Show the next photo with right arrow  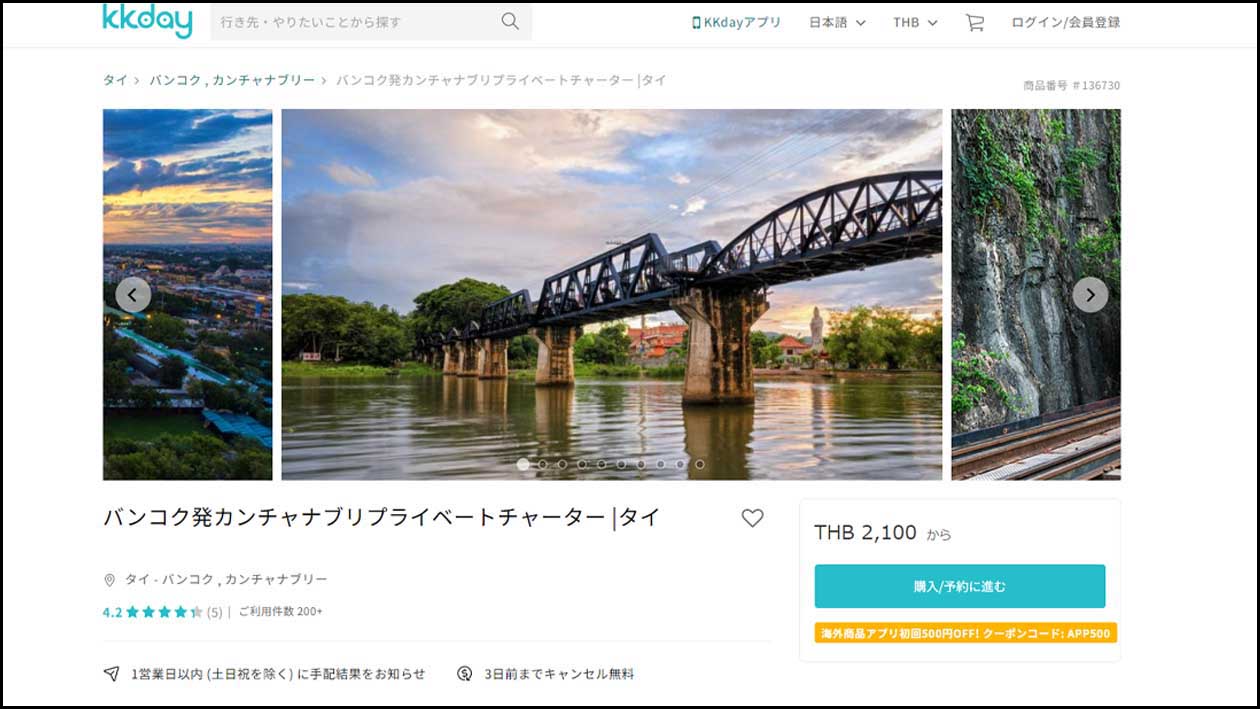point(1090,295)
